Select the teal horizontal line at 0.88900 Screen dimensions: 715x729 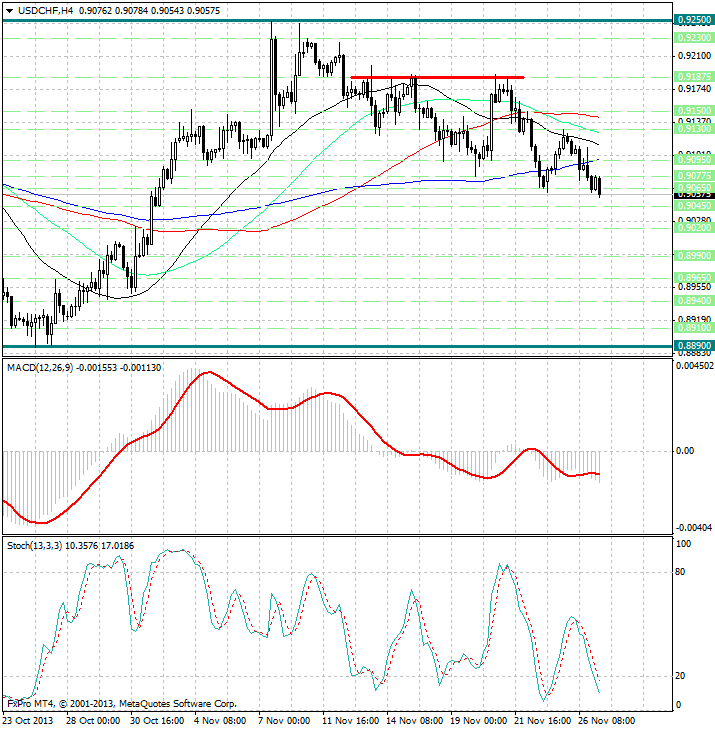pyautogui.click(x=338, y=346)
